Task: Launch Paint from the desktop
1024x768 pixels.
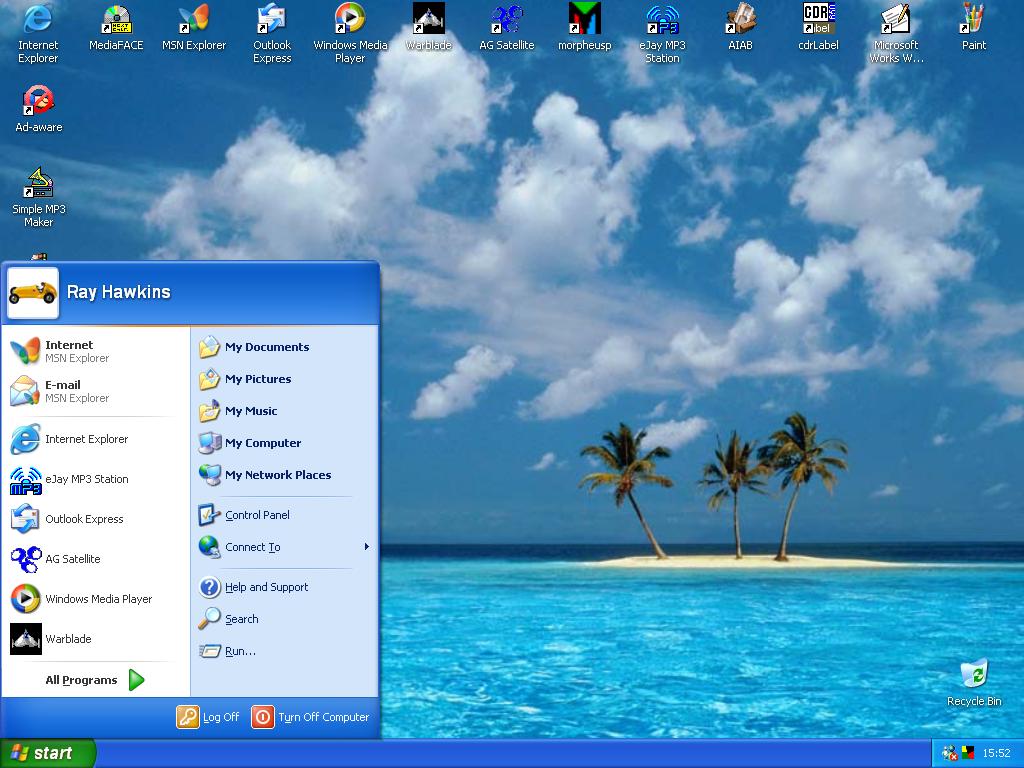Action: (973, 19)
